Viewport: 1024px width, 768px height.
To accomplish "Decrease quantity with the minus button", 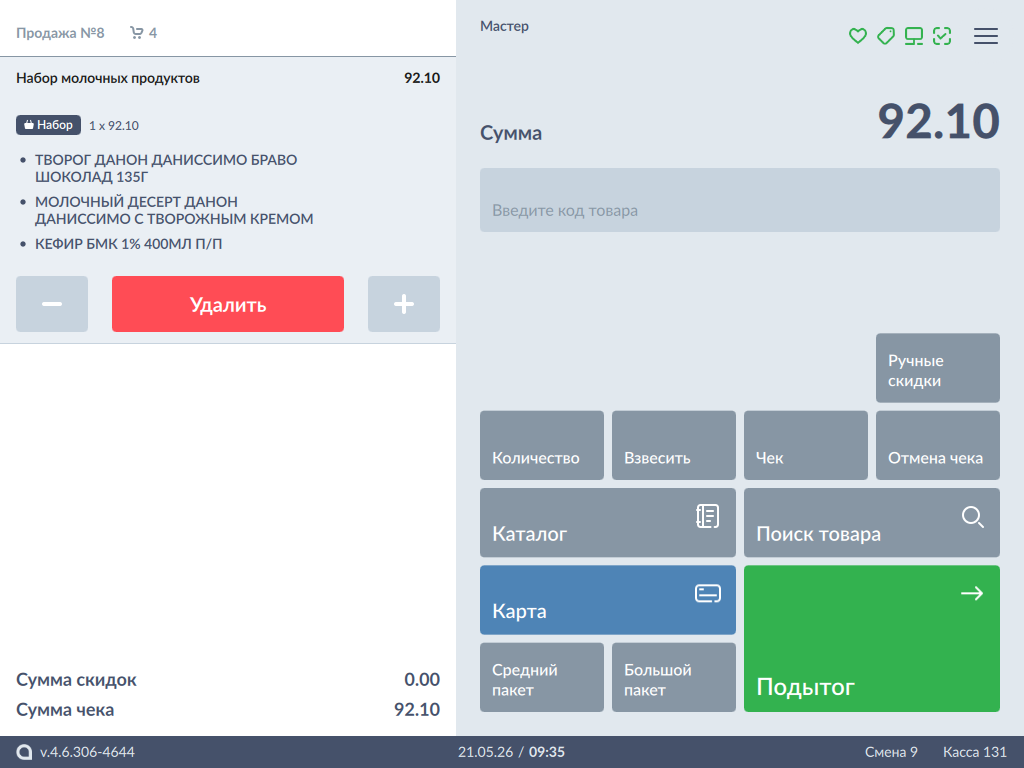I will 52,304.
